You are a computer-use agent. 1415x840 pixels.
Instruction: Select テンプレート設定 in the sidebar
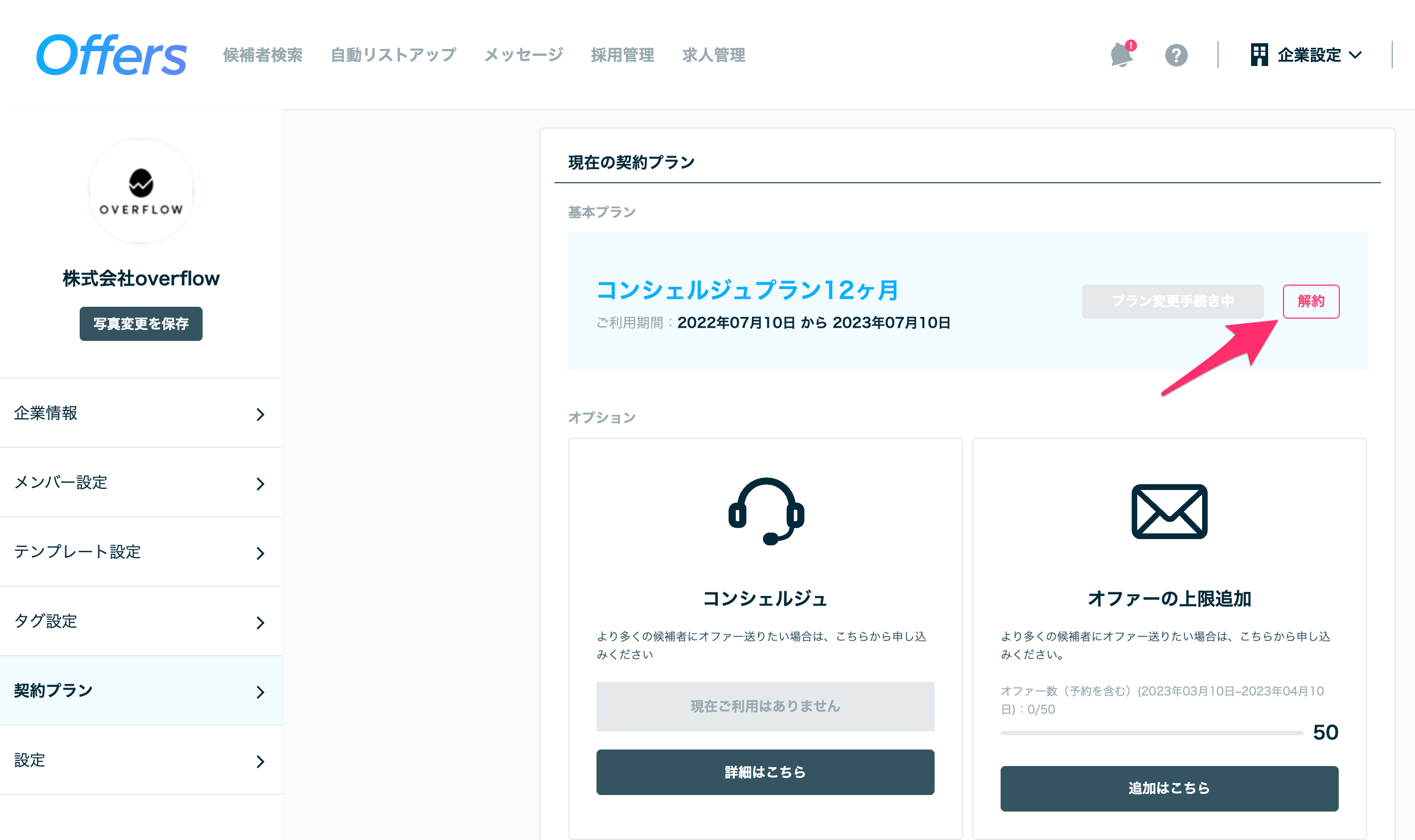(141, 552)
